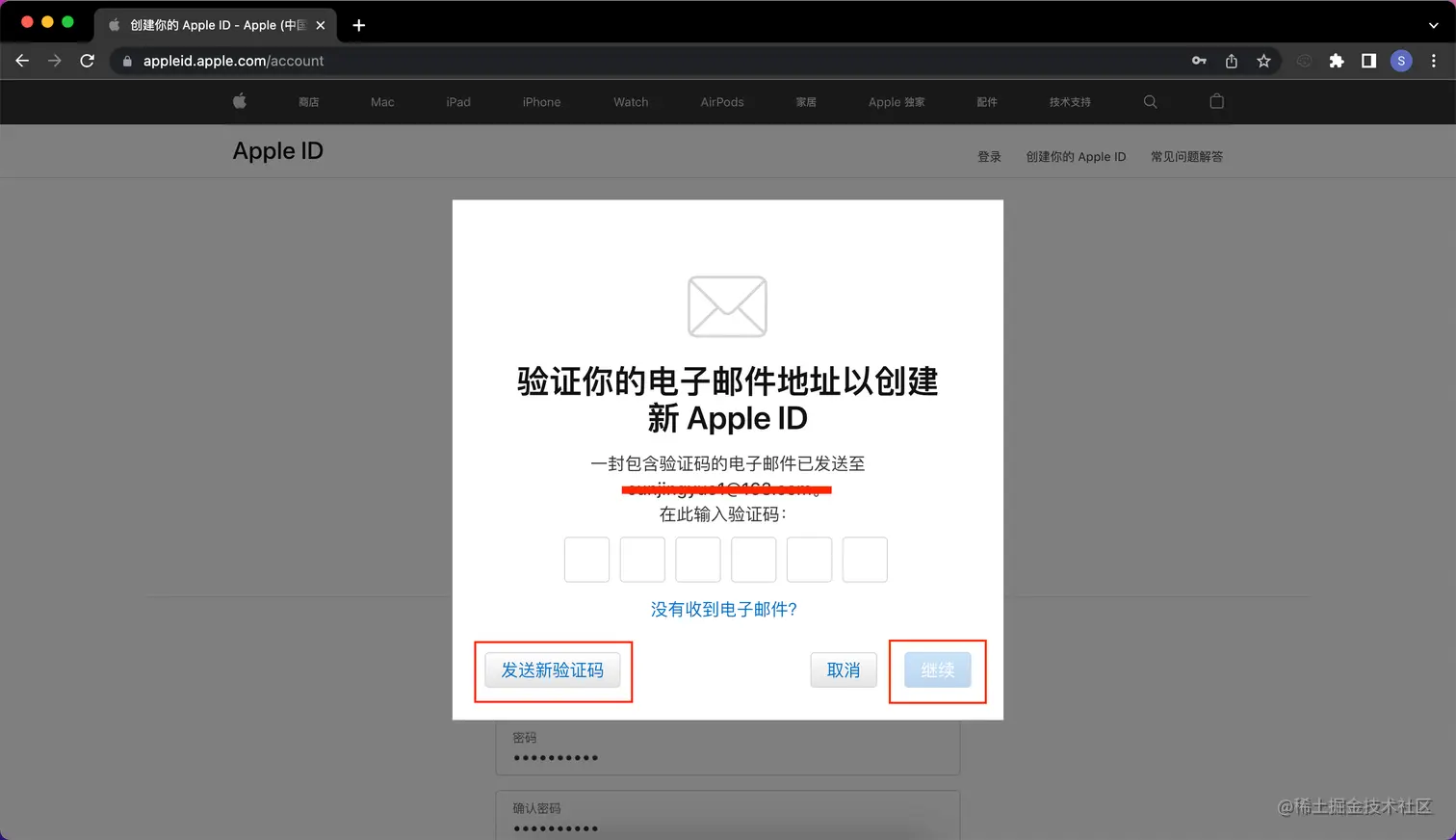Click the Apple ID heading link
Viewport: 1456px width, 840px height.
[277, 151]
